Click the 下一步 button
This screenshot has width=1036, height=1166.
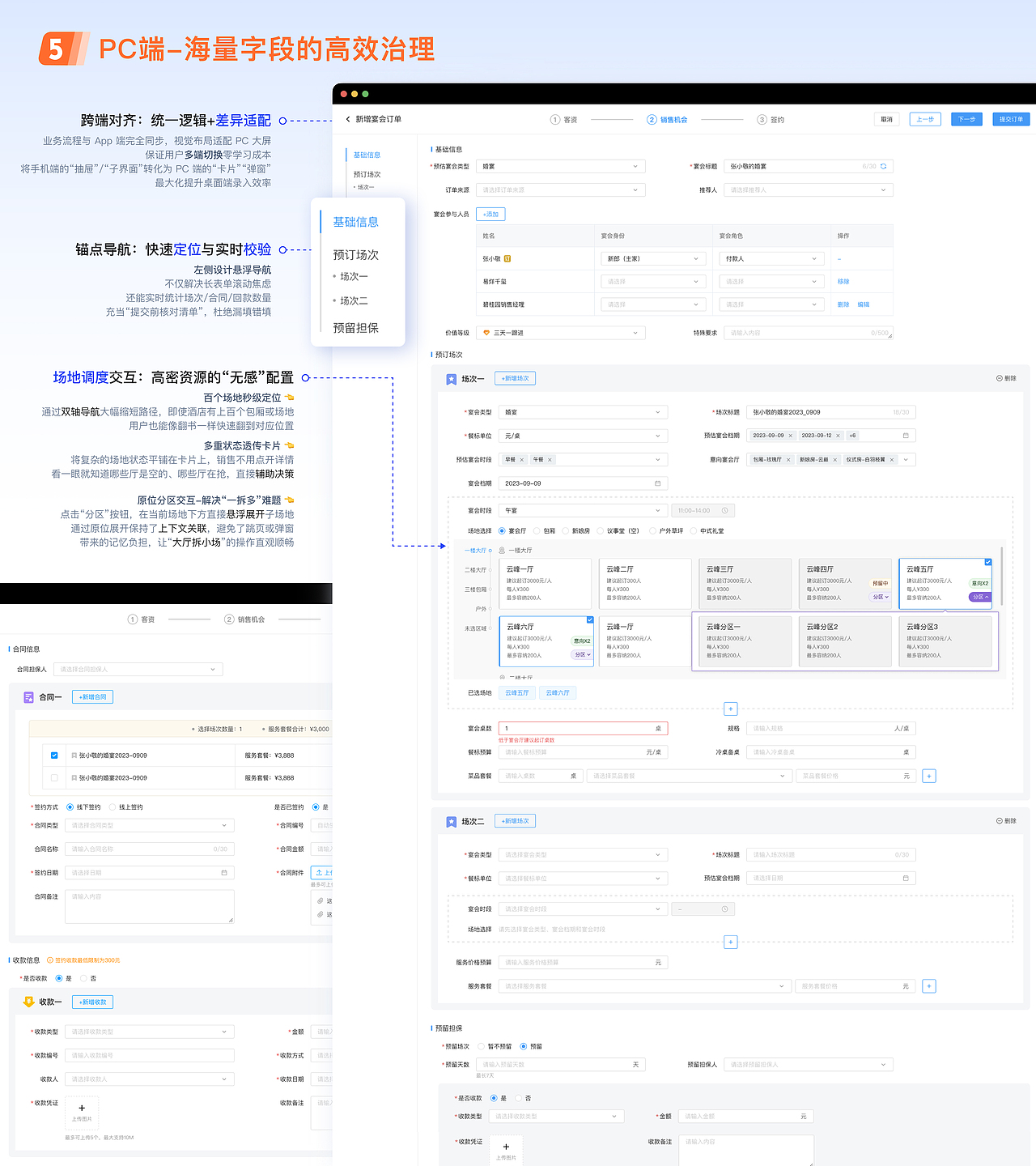[x=966, y=119]
